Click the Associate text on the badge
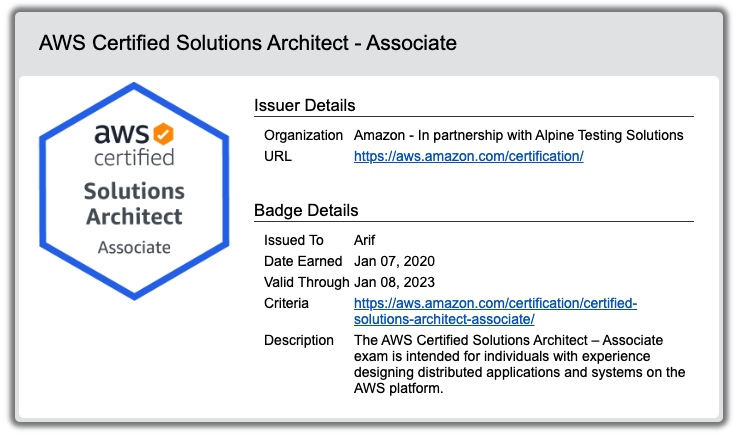The width and height of the screenshot is (739, 435). (134, 247)
